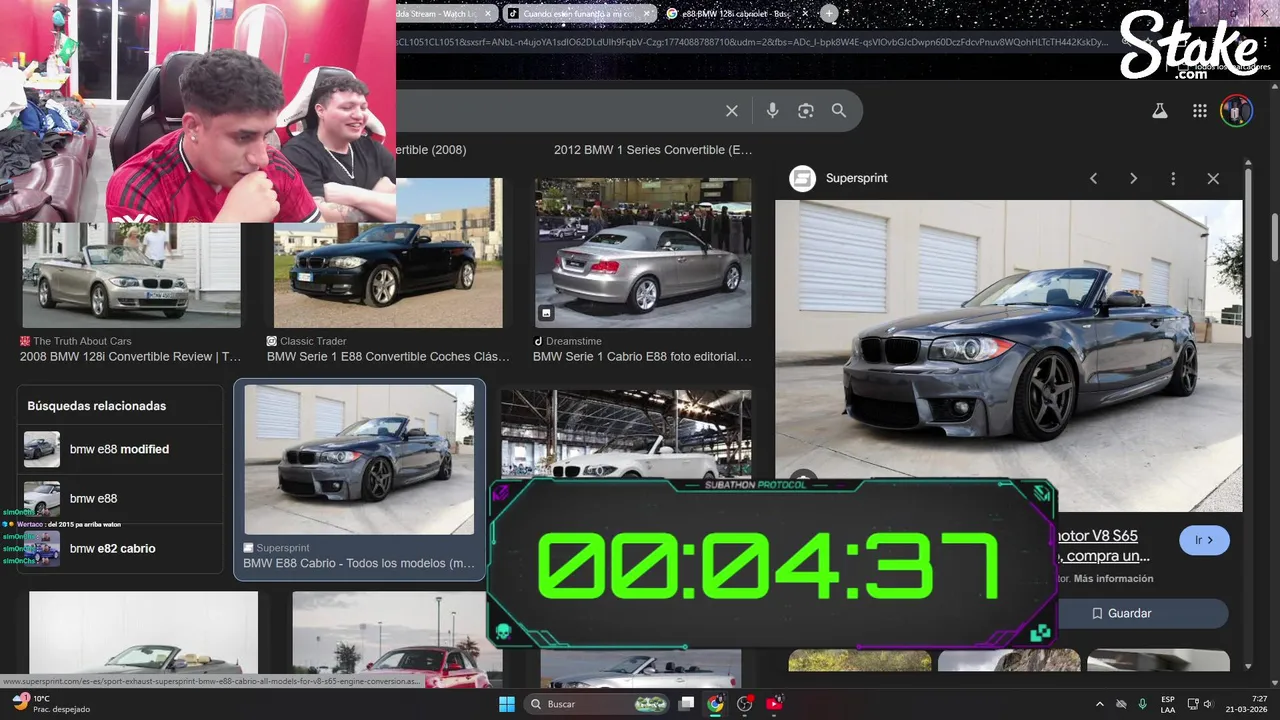Go to next image in preview panel
Viewport: 1280px width, 720px height.
pyautogui.click(x=1133, y=178)
